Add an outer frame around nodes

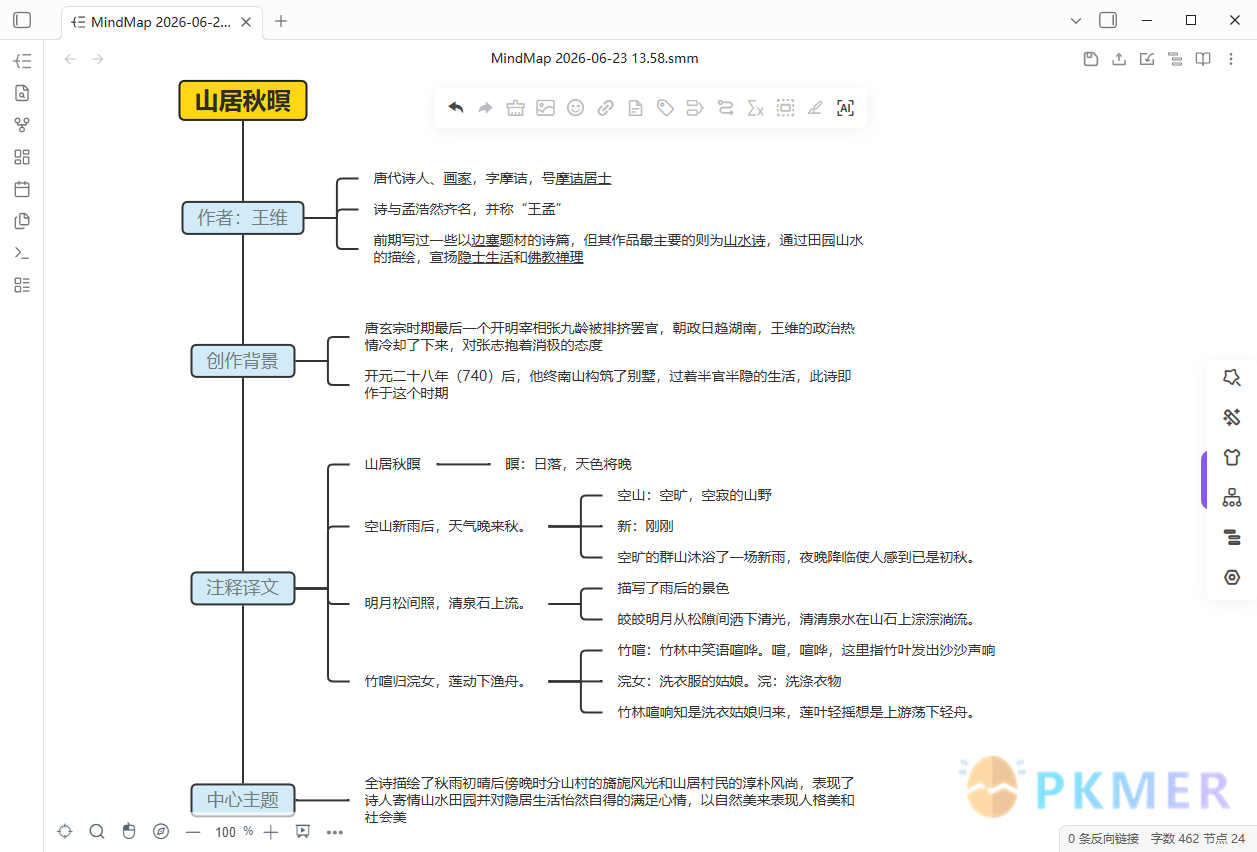[x=785, y=108]
